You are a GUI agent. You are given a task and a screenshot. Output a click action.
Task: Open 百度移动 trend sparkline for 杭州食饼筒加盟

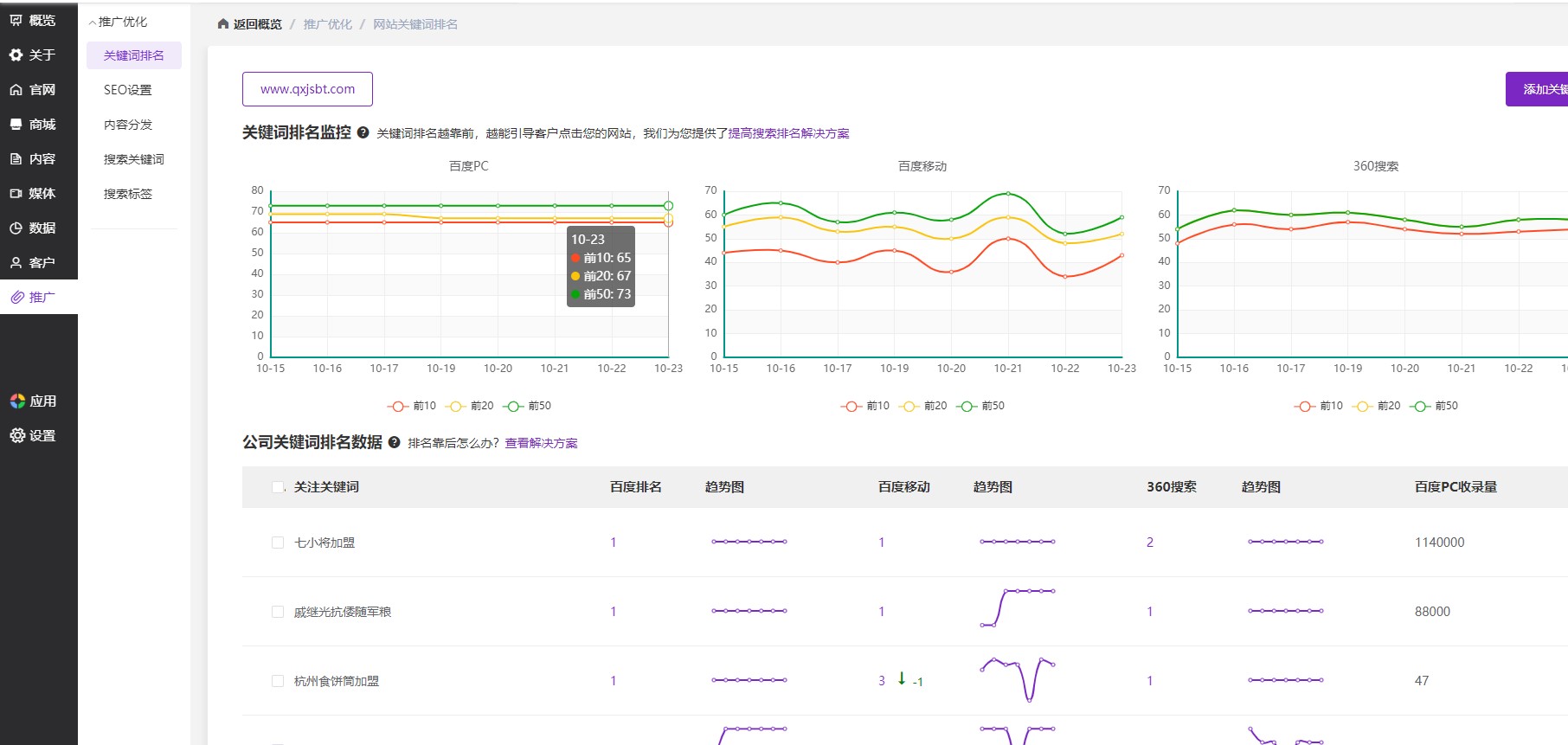click(1018, 679)
